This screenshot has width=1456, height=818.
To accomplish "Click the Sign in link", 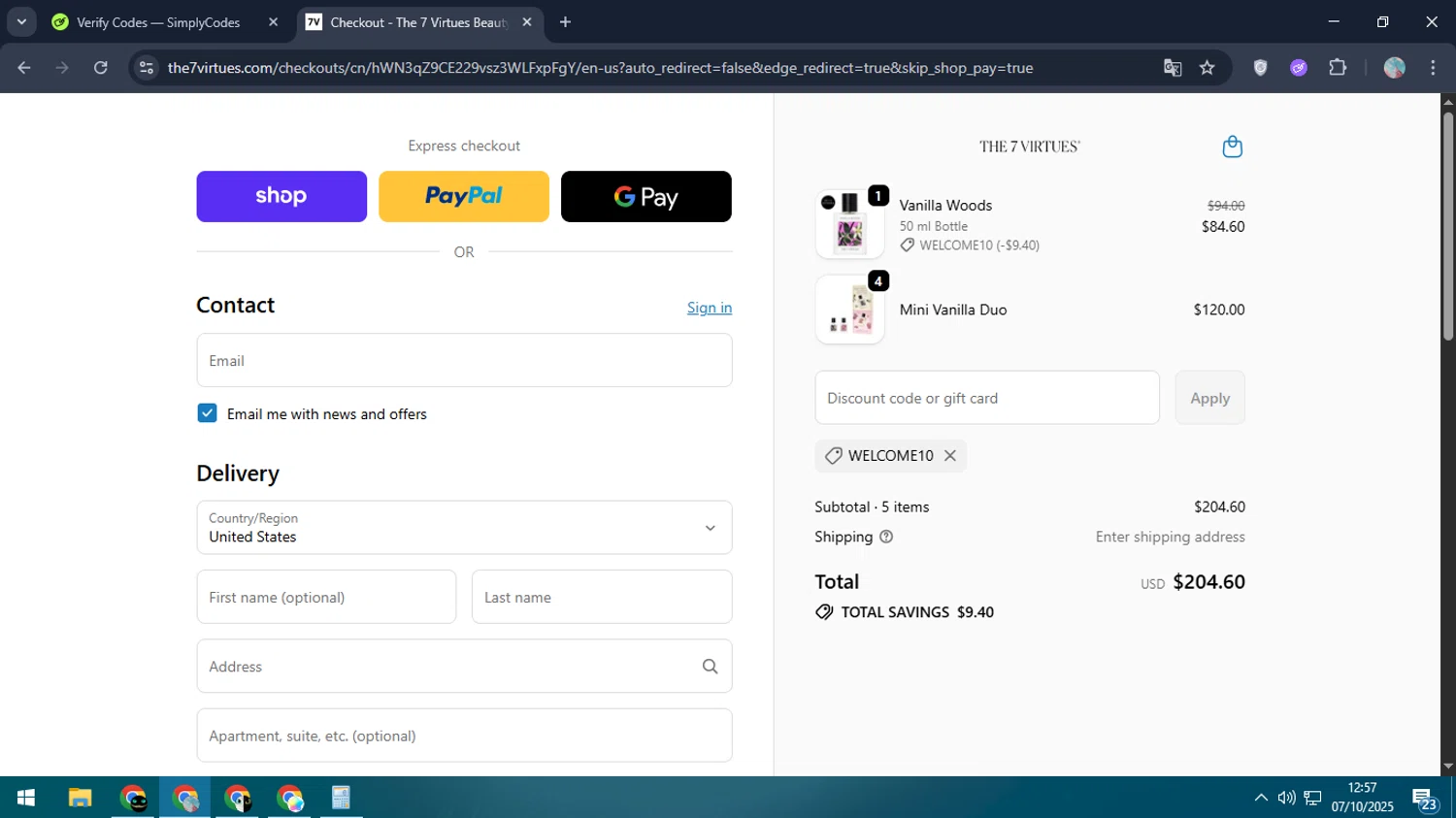I will click(710, 308).
